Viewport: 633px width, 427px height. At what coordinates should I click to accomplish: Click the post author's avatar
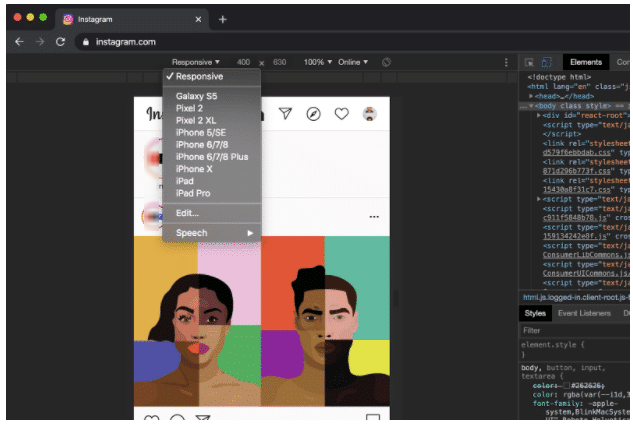click(x=153, y=216)
